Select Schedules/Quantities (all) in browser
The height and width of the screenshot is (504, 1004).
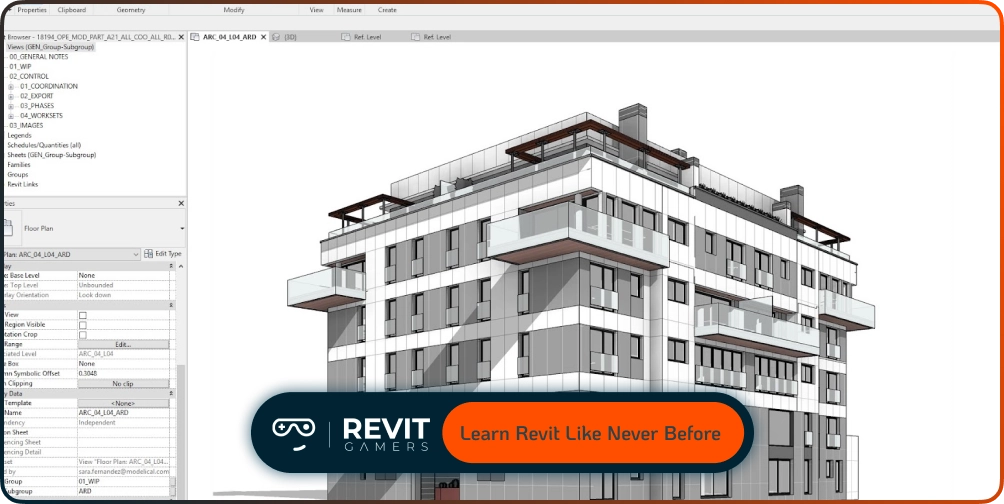44,145
